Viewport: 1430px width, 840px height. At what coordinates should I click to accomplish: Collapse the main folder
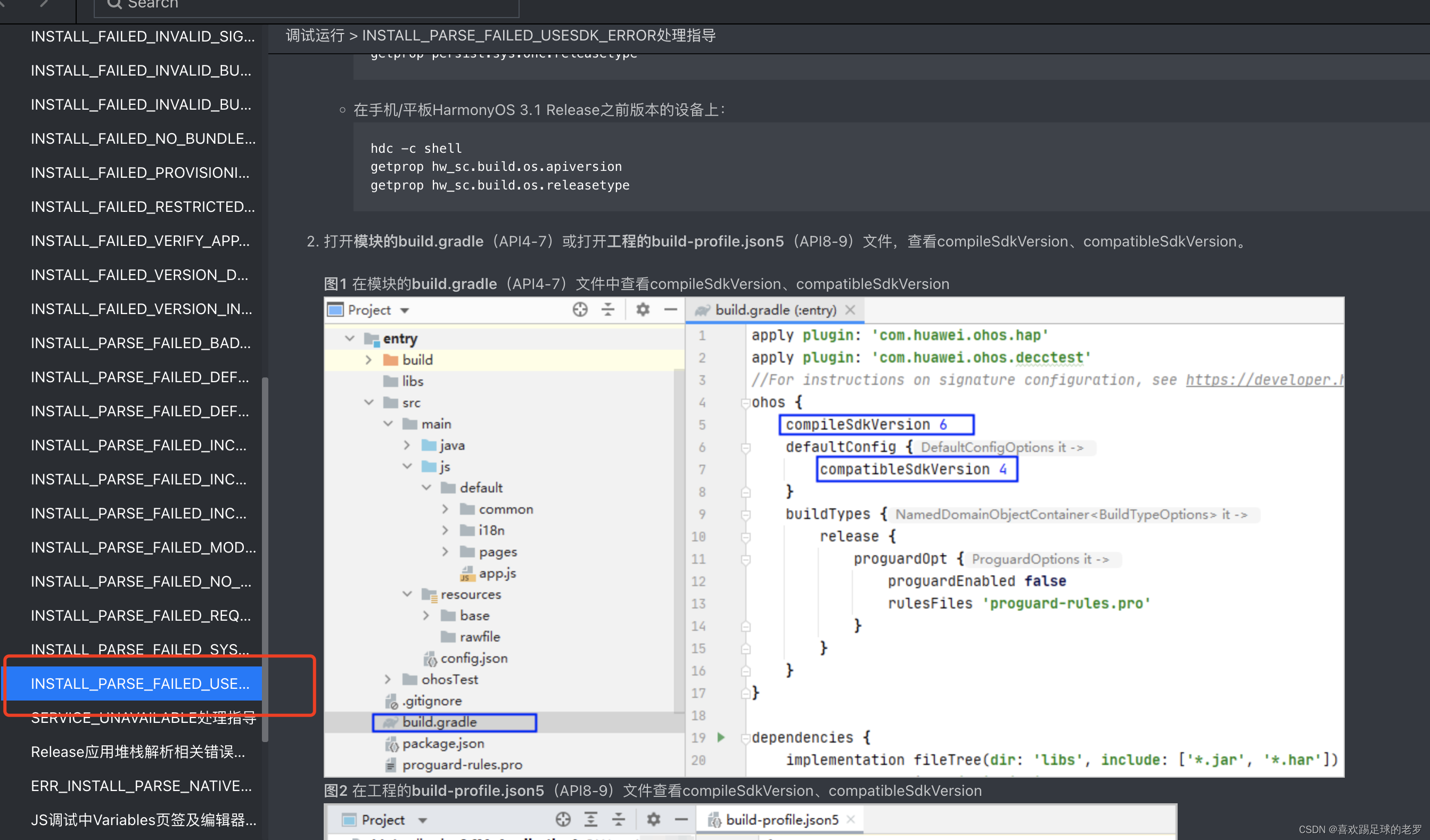(x=388, y=424)
